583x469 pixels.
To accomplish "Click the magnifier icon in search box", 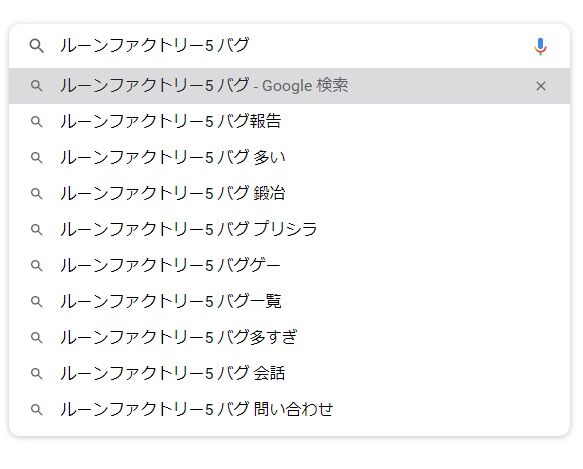I will (x=36, y=46).
